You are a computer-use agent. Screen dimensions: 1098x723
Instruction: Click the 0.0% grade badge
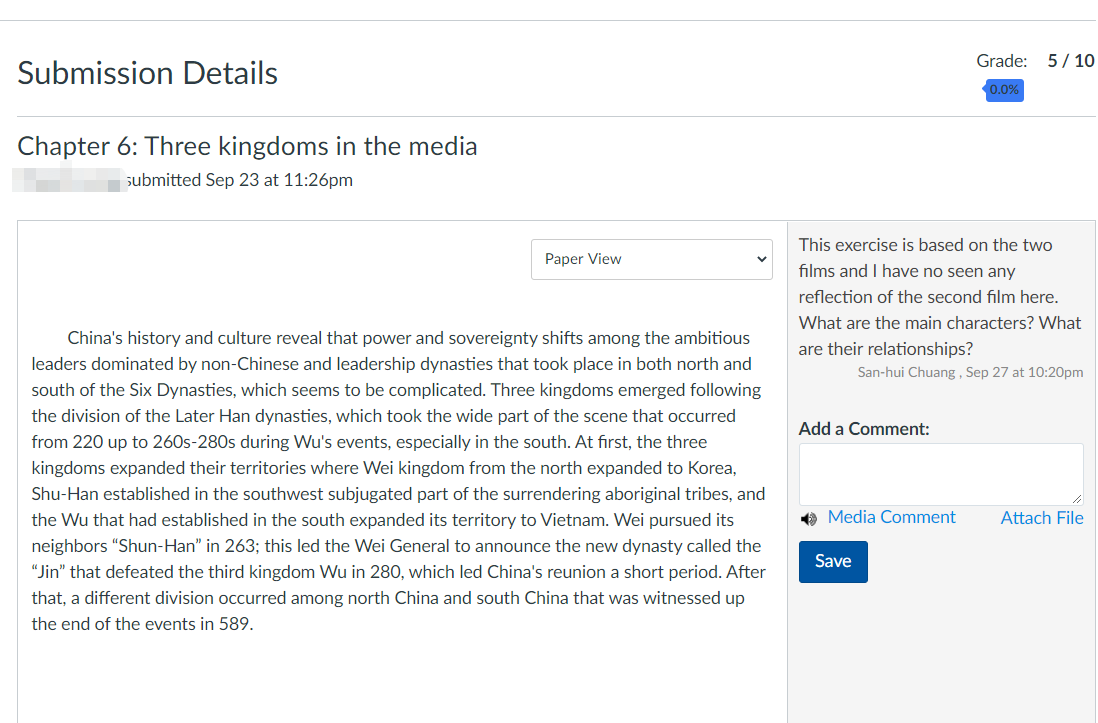pyautogui.click(x=1003, y=90)
